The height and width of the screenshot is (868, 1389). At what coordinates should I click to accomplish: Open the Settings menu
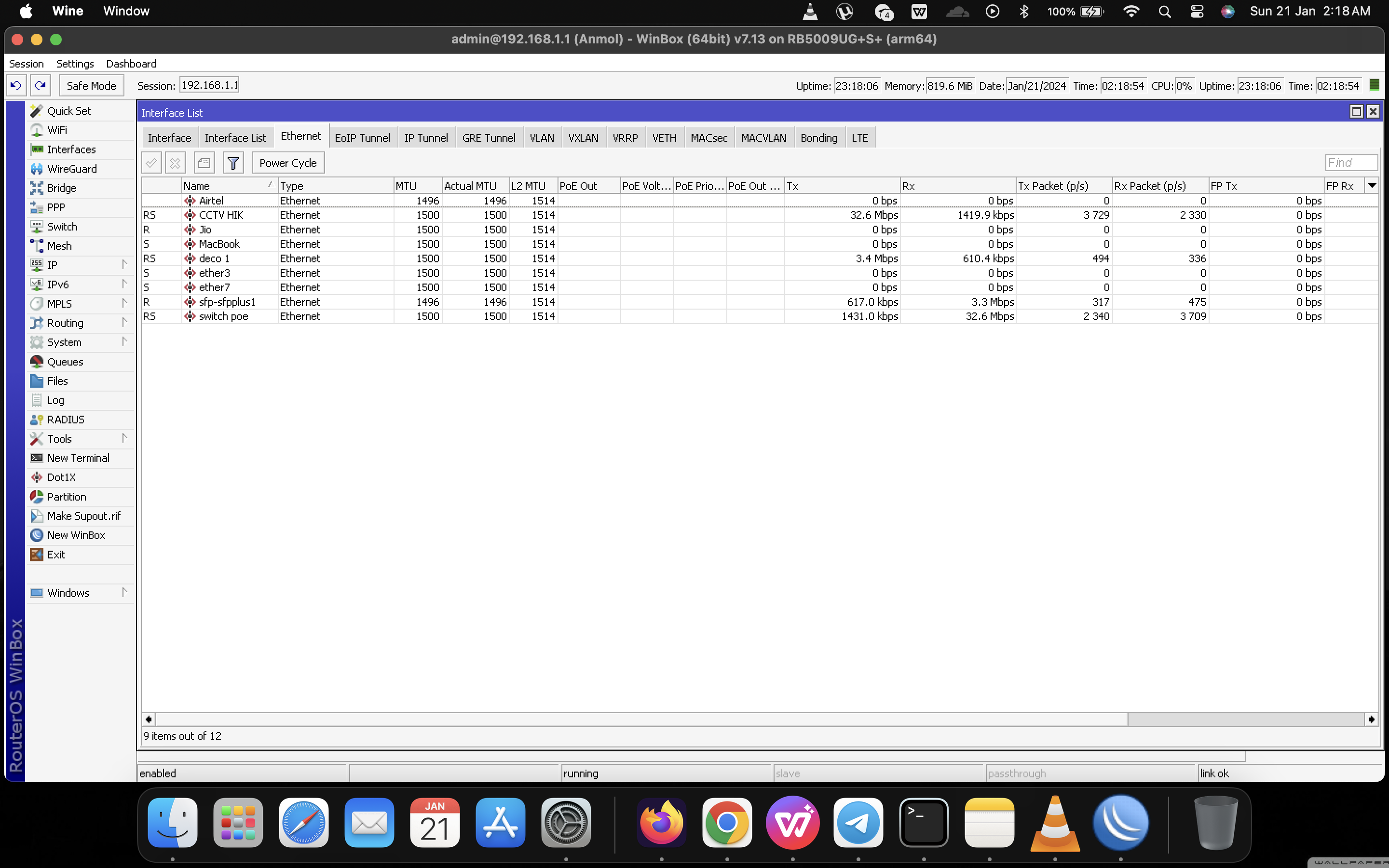(x=75, y=64)
